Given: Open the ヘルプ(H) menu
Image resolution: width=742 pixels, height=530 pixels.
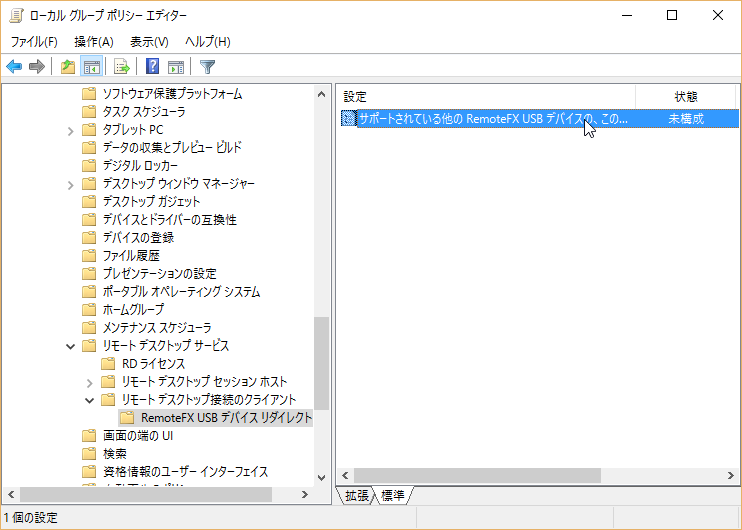Looking at the screenshot, I should tap(208, 42).
